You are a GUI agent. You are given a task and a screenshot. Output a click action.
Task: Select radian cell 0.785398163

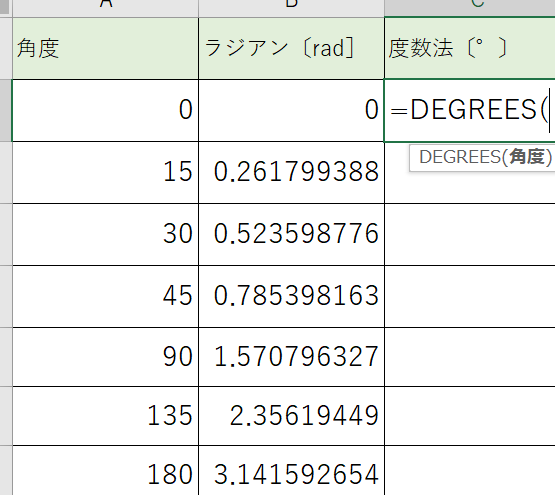tap(291, 296)
